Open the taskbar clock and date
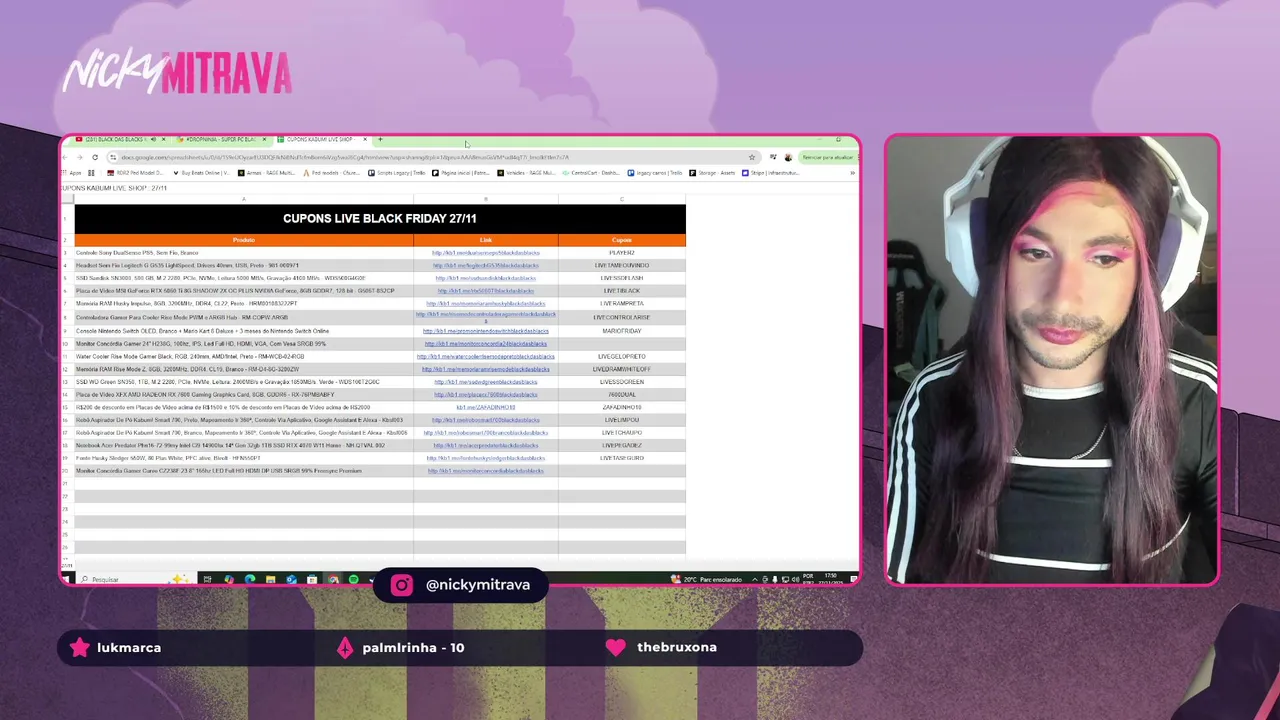This screenshot has height=720, width=1280. [x=830, y=579]
